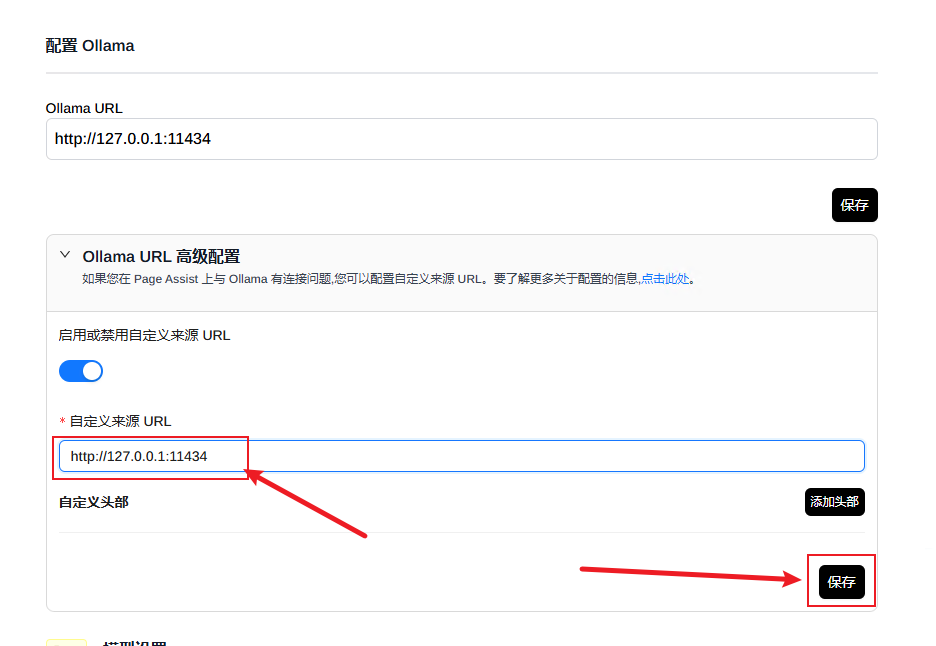Click the 启用或禁用自定义来源 URL label
The height and width of the screenshot is (646, 936).
(x=144, y=336)
